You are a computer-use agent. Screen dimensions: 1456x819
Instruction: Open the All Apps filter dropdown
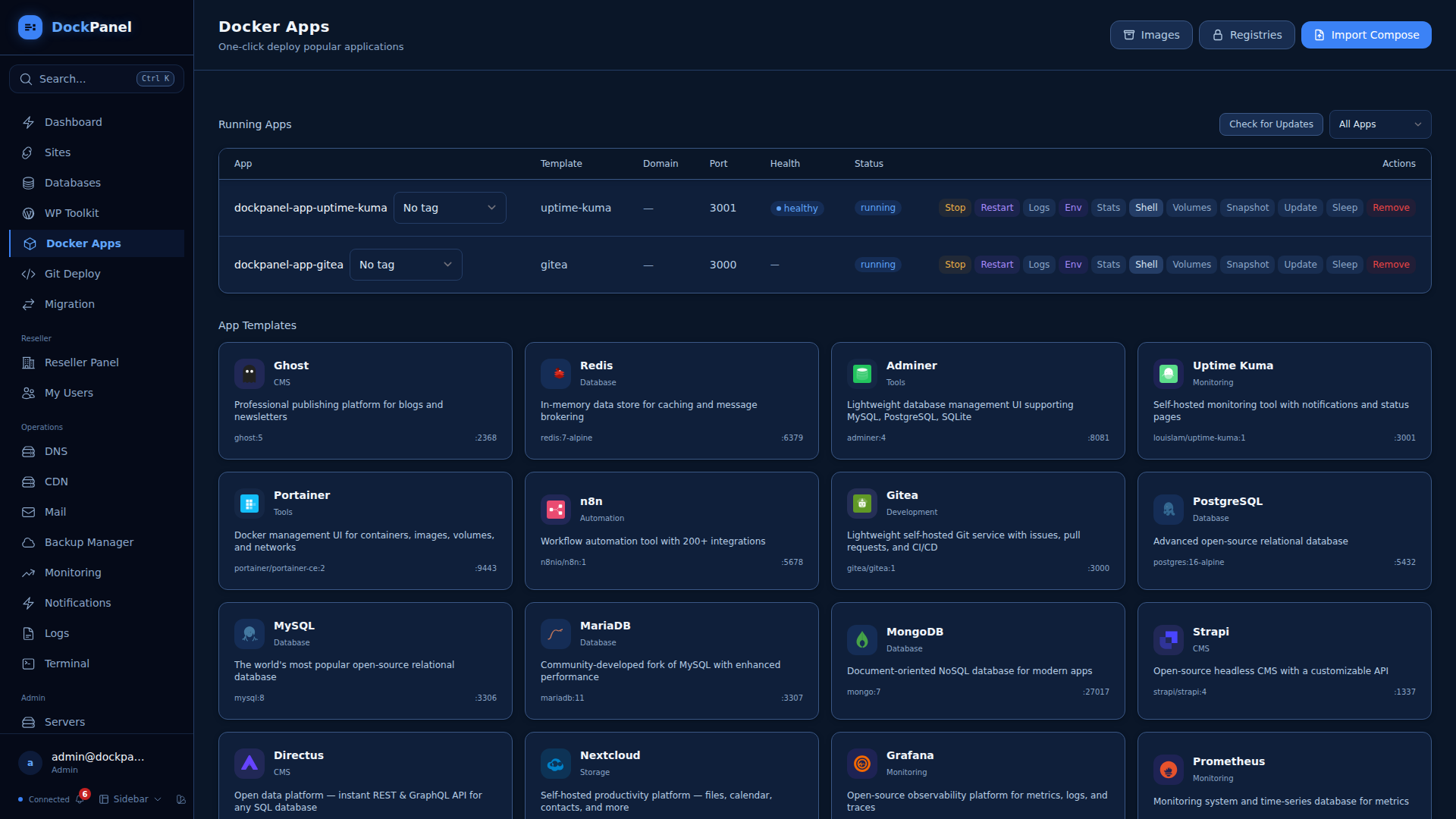pos(1380,124)
